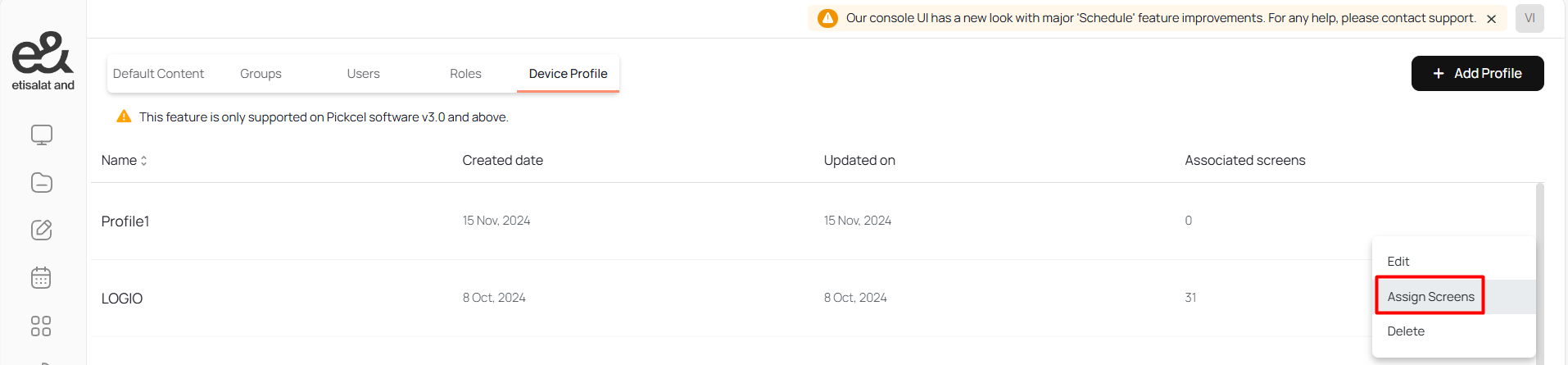Dismiss the console UI notification banner

point(1491,19)
